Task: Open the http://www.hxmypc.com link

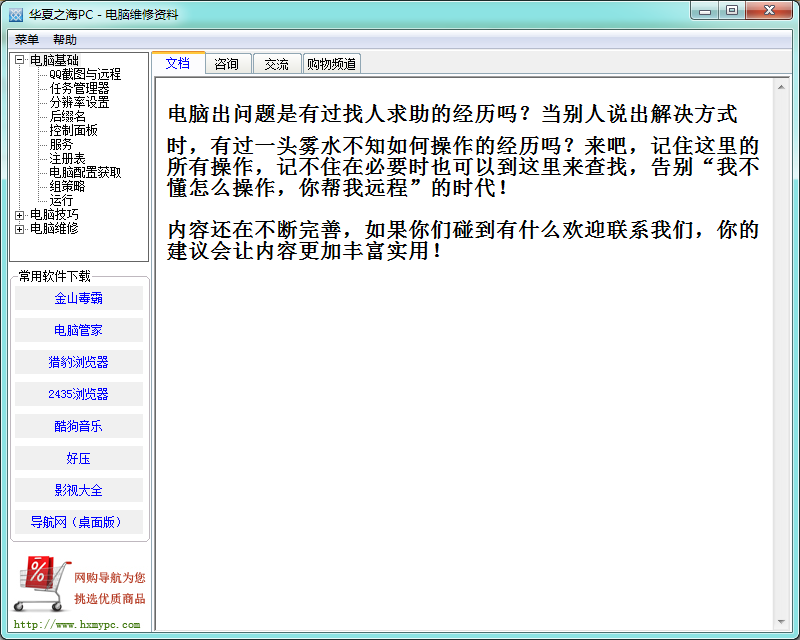Action: pos(77,625)
